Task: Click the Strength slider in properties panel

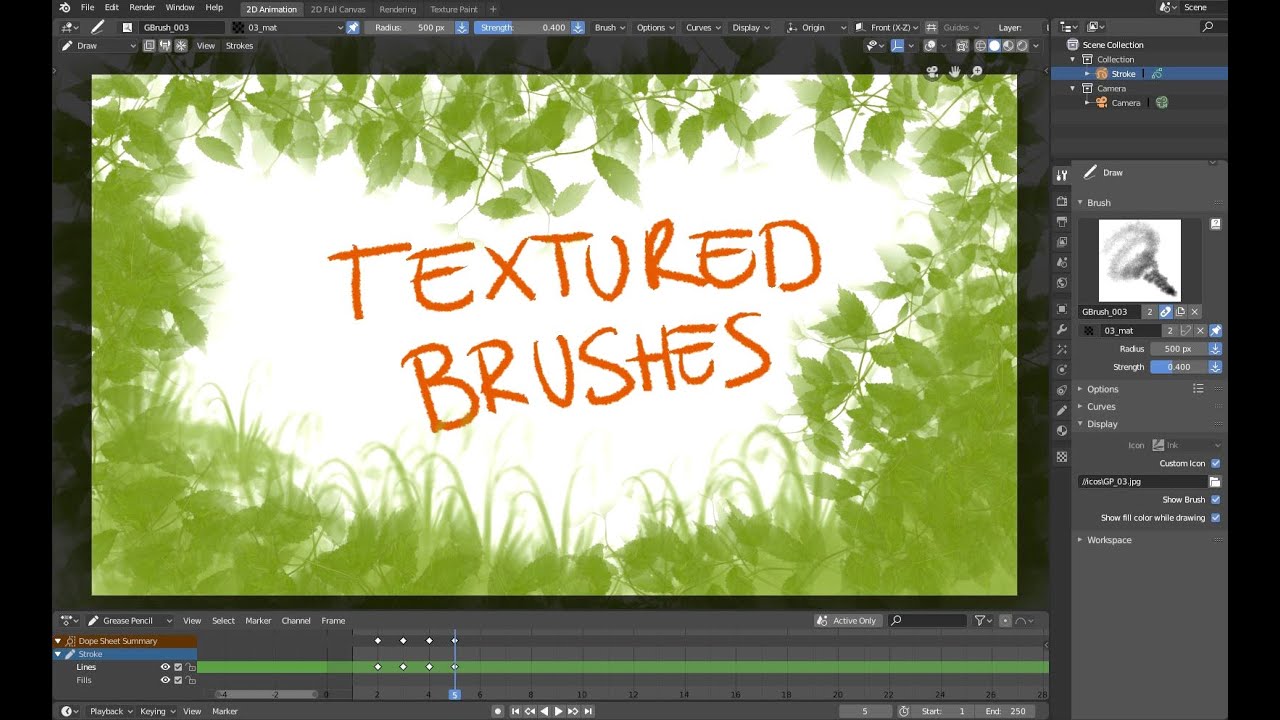Action: point(1178,367)
